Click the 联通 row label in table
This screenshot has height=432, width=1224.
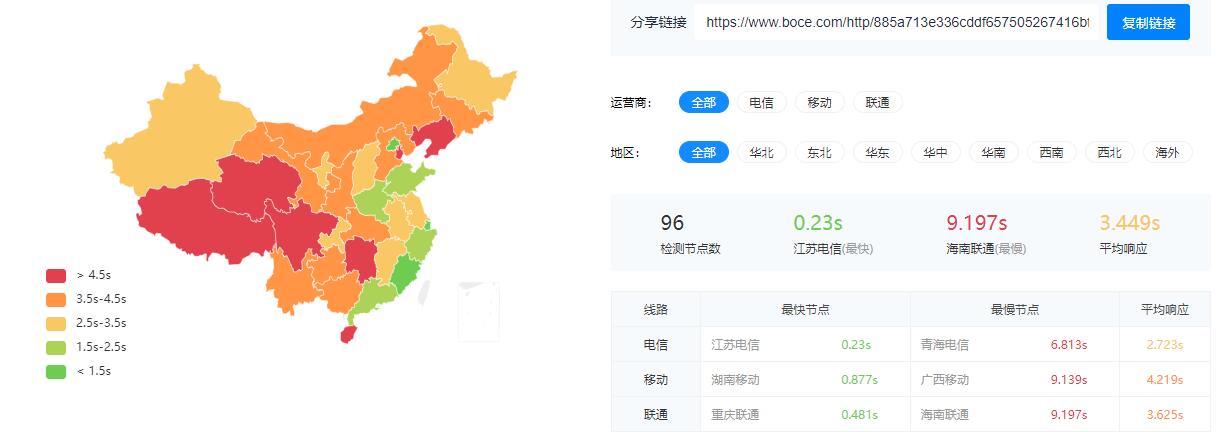click(x=656, y=414)
